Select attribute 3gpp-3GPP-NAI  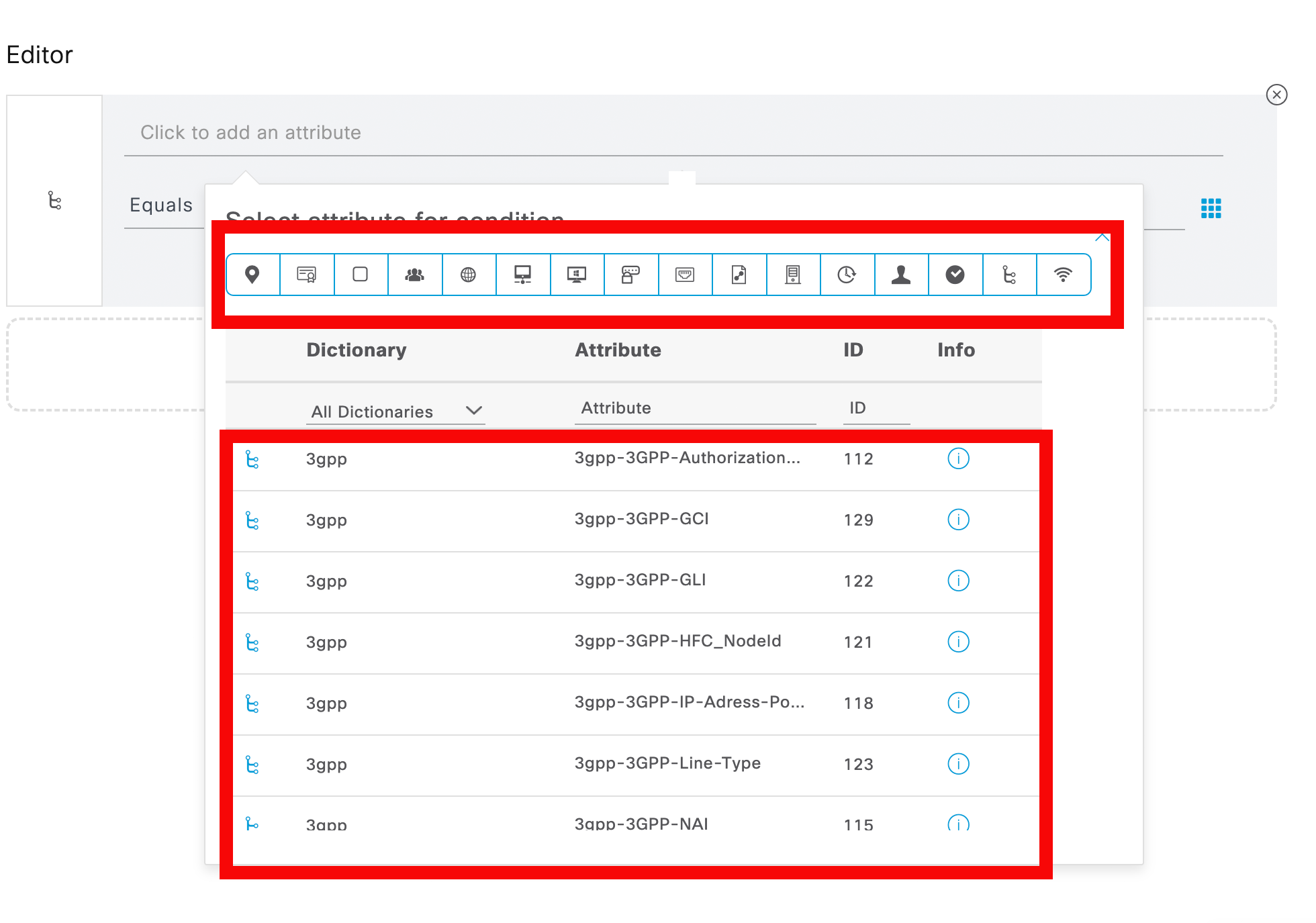(641, 824)
